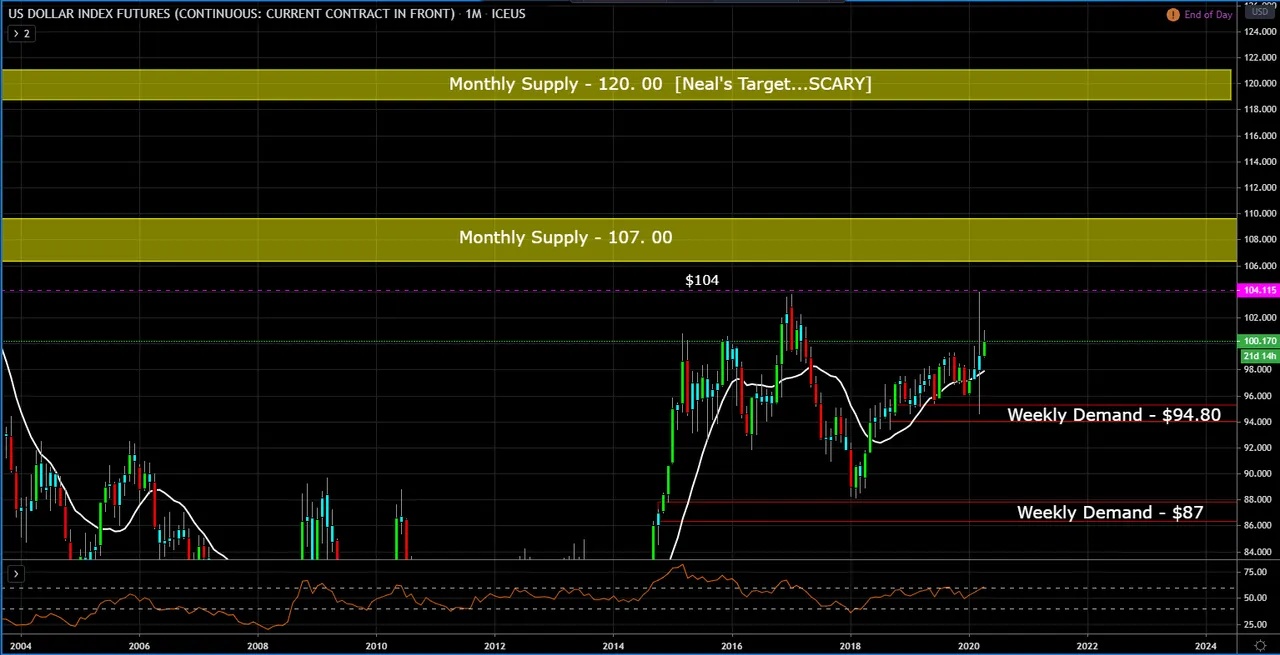Select the Monthly Supply 120.00 zone rectangle
Screen dimensions: 1280x655
point(616,84)
